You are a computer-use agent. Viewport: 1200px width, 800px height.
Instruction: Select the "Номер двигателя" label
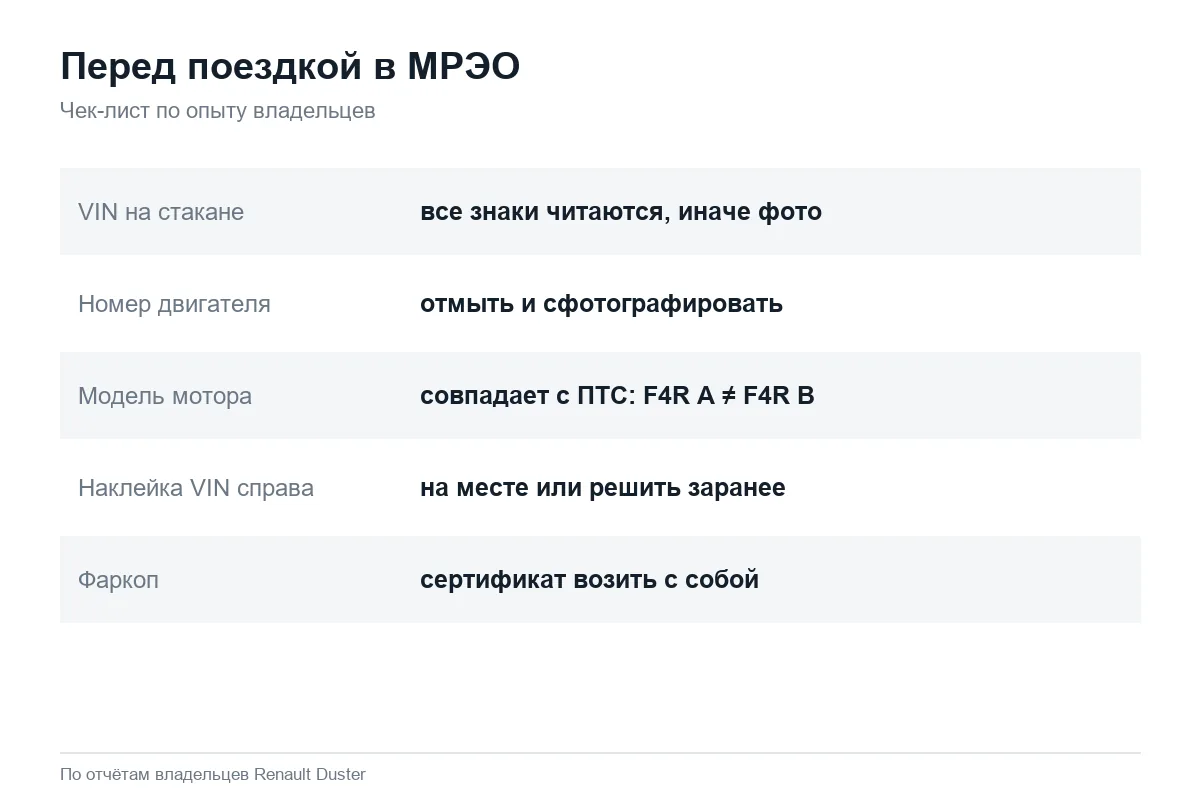(x=174, y=304)
